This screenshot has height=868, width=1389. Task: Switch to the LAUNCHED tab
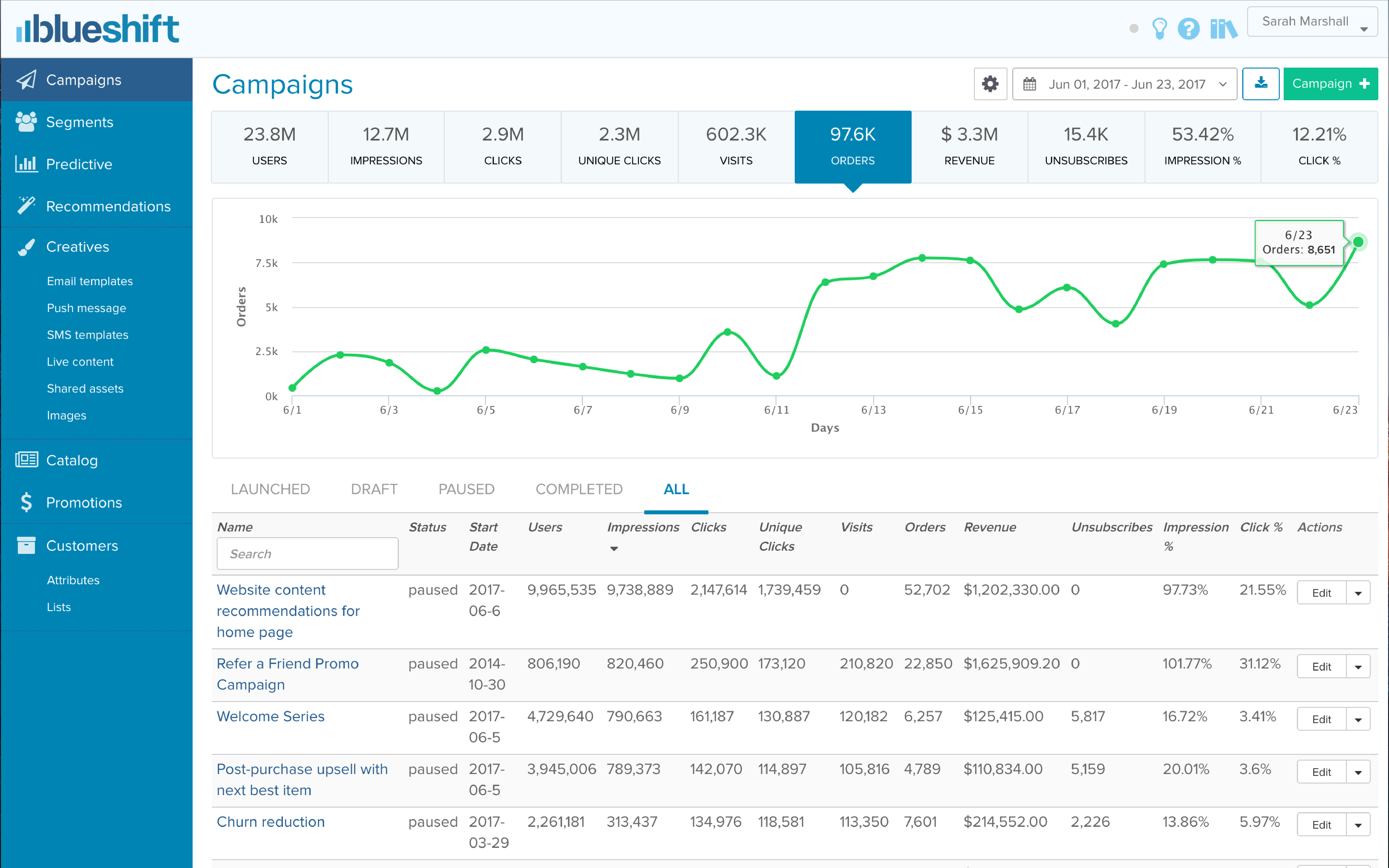point(270,489)
